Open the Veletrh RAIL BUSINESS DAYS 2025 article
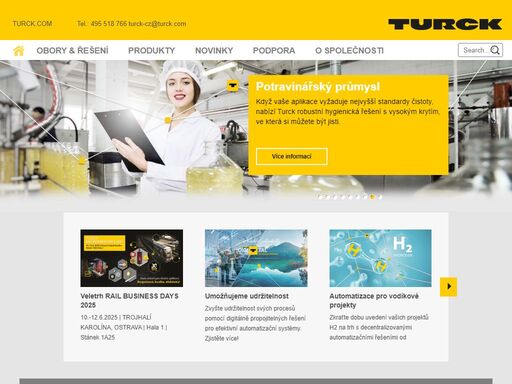The height and width of the screenshot is (384, 512). click(x=129, y=300)
